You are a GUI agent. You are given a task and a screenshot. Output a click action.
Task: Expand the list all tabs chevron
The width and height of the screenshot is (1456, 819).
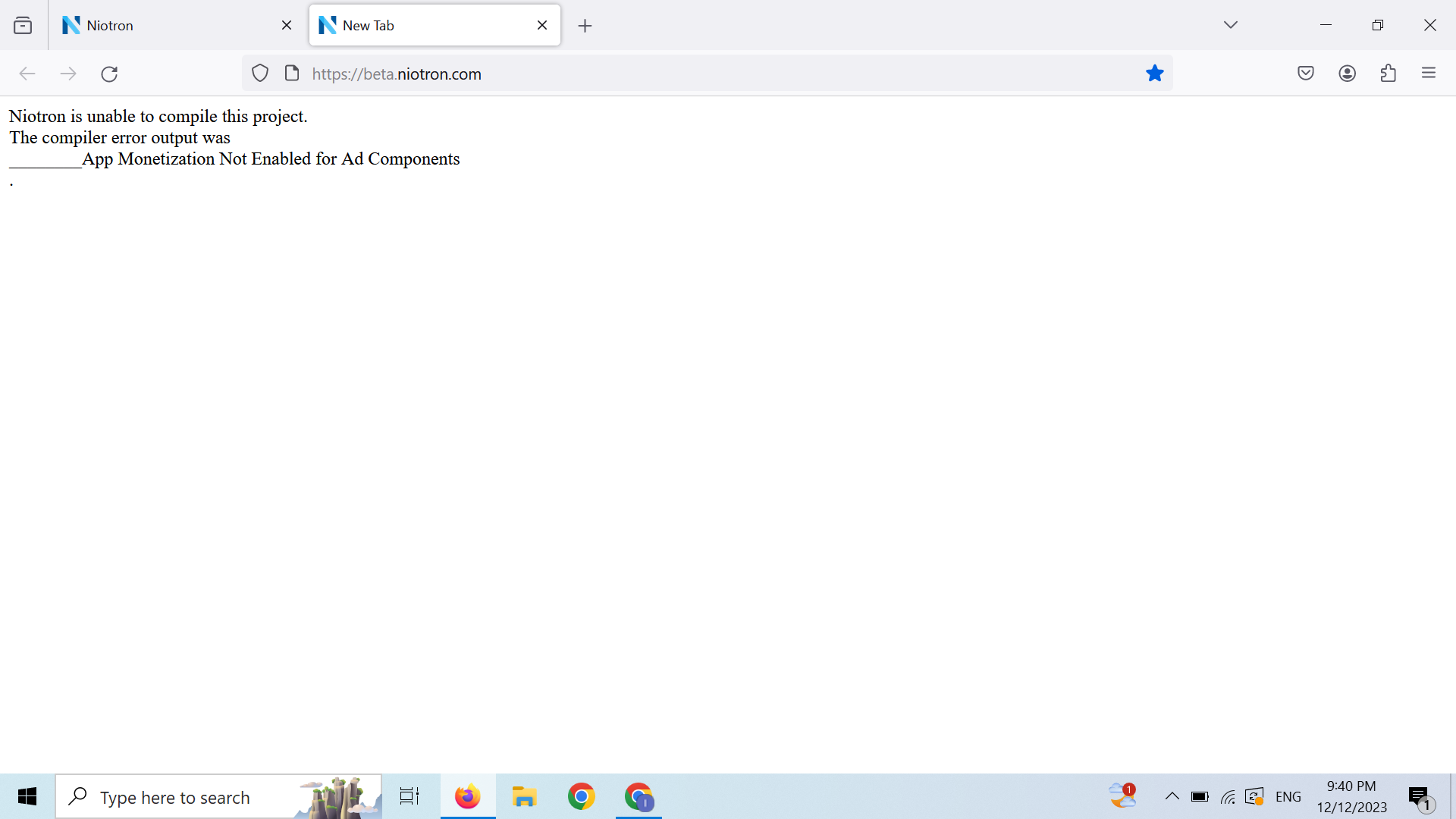[1231, 25]
